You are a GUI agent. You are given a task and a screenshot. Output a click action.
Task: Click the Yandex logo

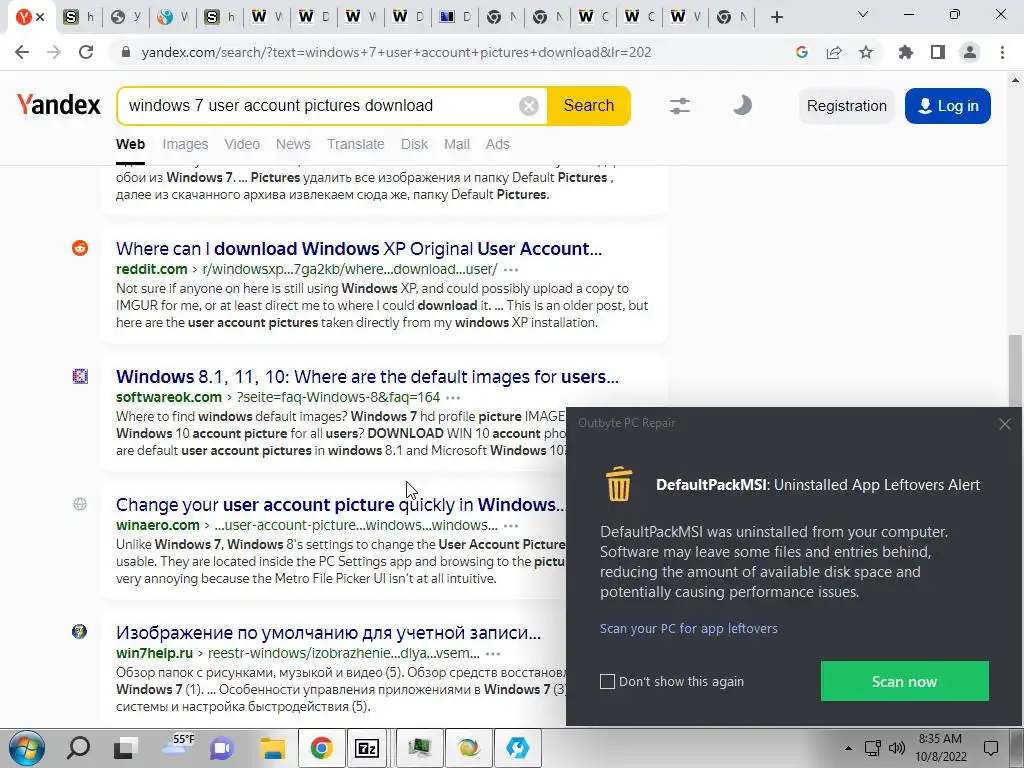tap(59, 104)
